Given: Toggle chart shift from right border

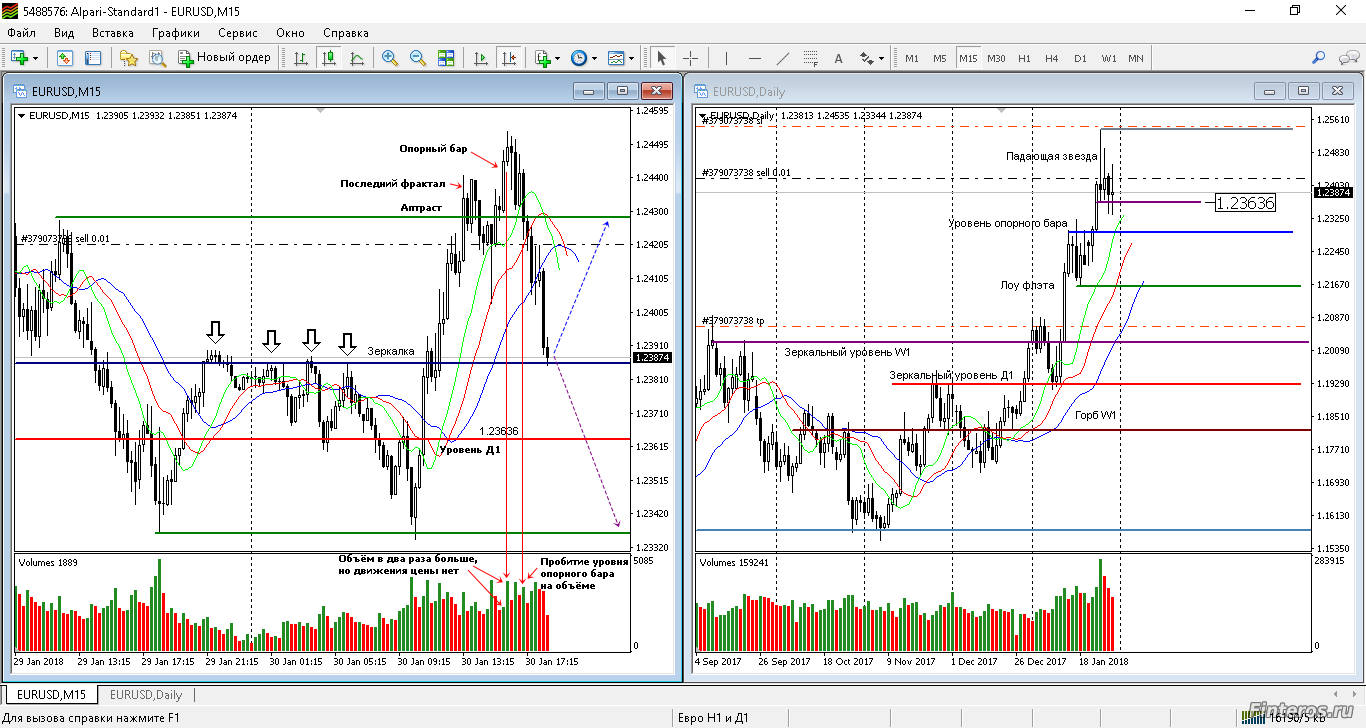Looking at the screenshot, I should [x=509, y=58].
